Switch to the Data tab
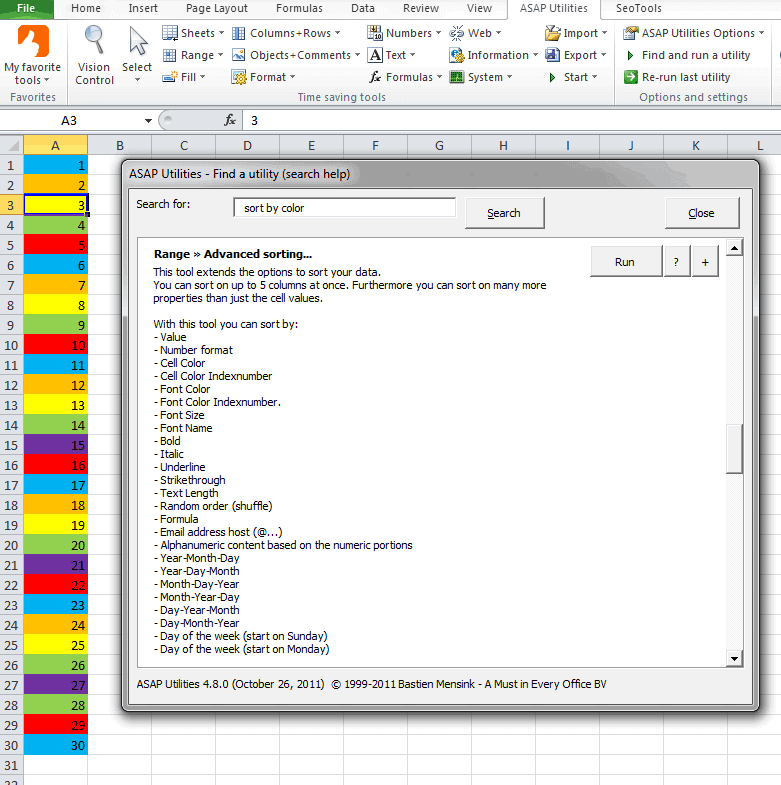 362,9
